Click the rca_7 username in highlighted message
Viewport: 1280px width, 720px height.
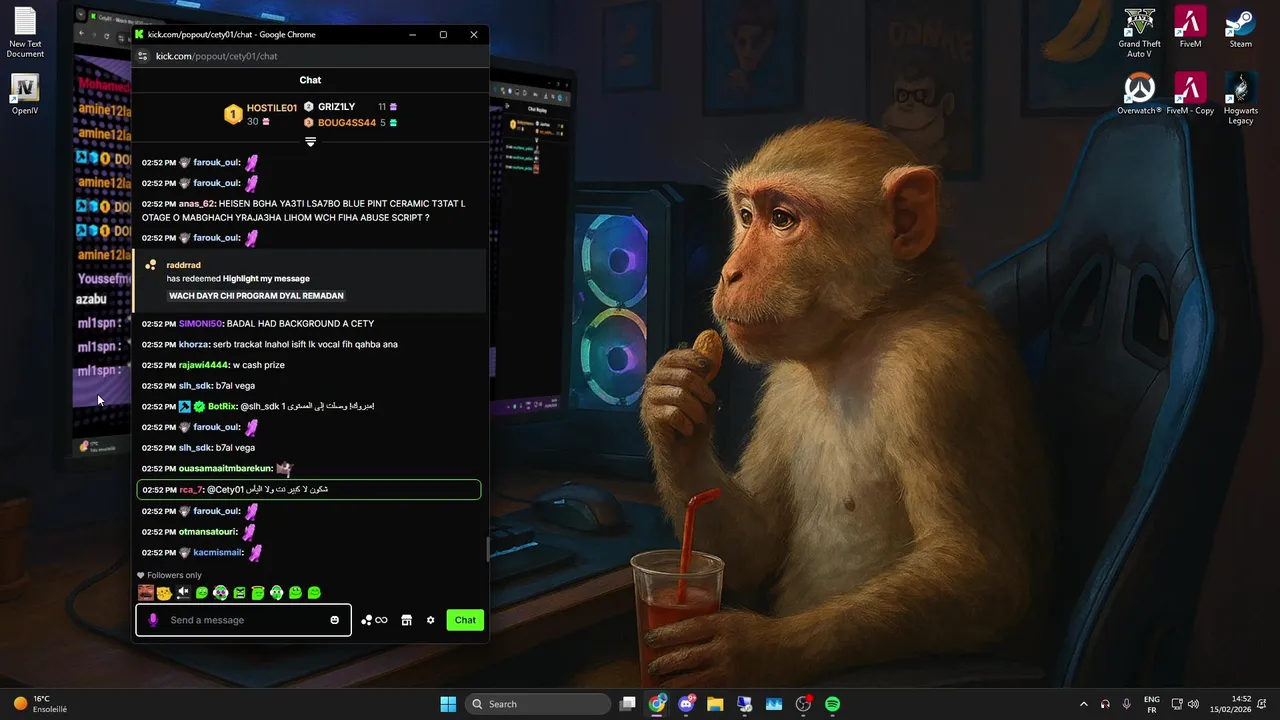pyautogui.click(x=191, y=490)
